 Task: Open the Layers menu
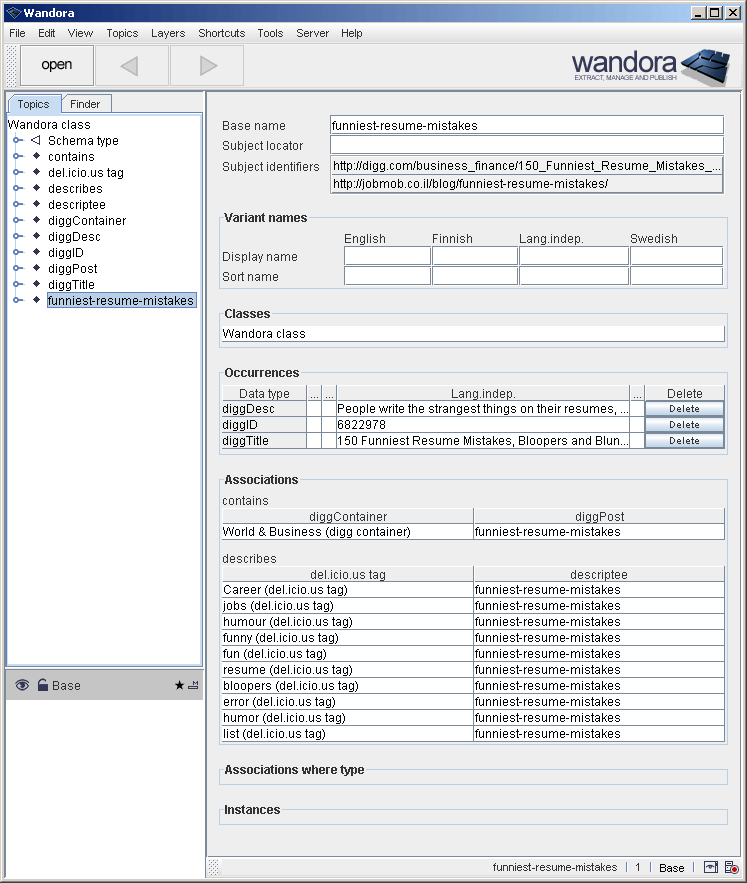[168, 33]
